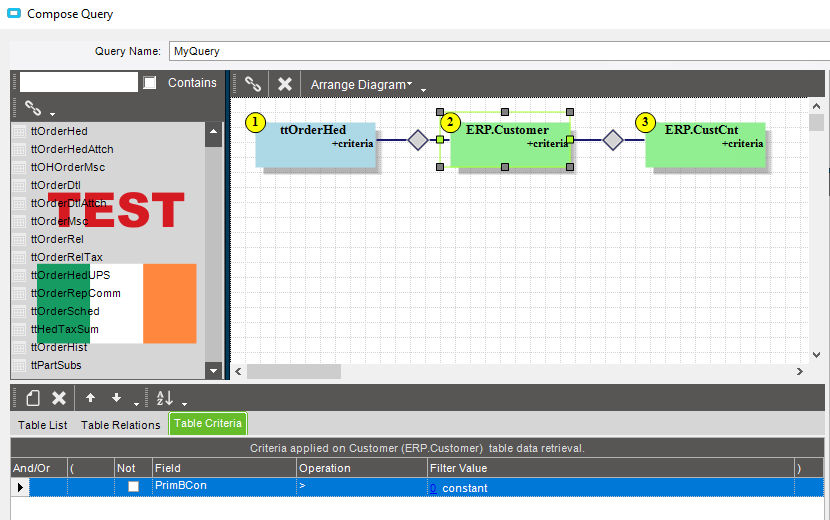830x520 pixels.
Task: Click diagram horizontal scrollbar right arrow
Action: tap(800, 372)
